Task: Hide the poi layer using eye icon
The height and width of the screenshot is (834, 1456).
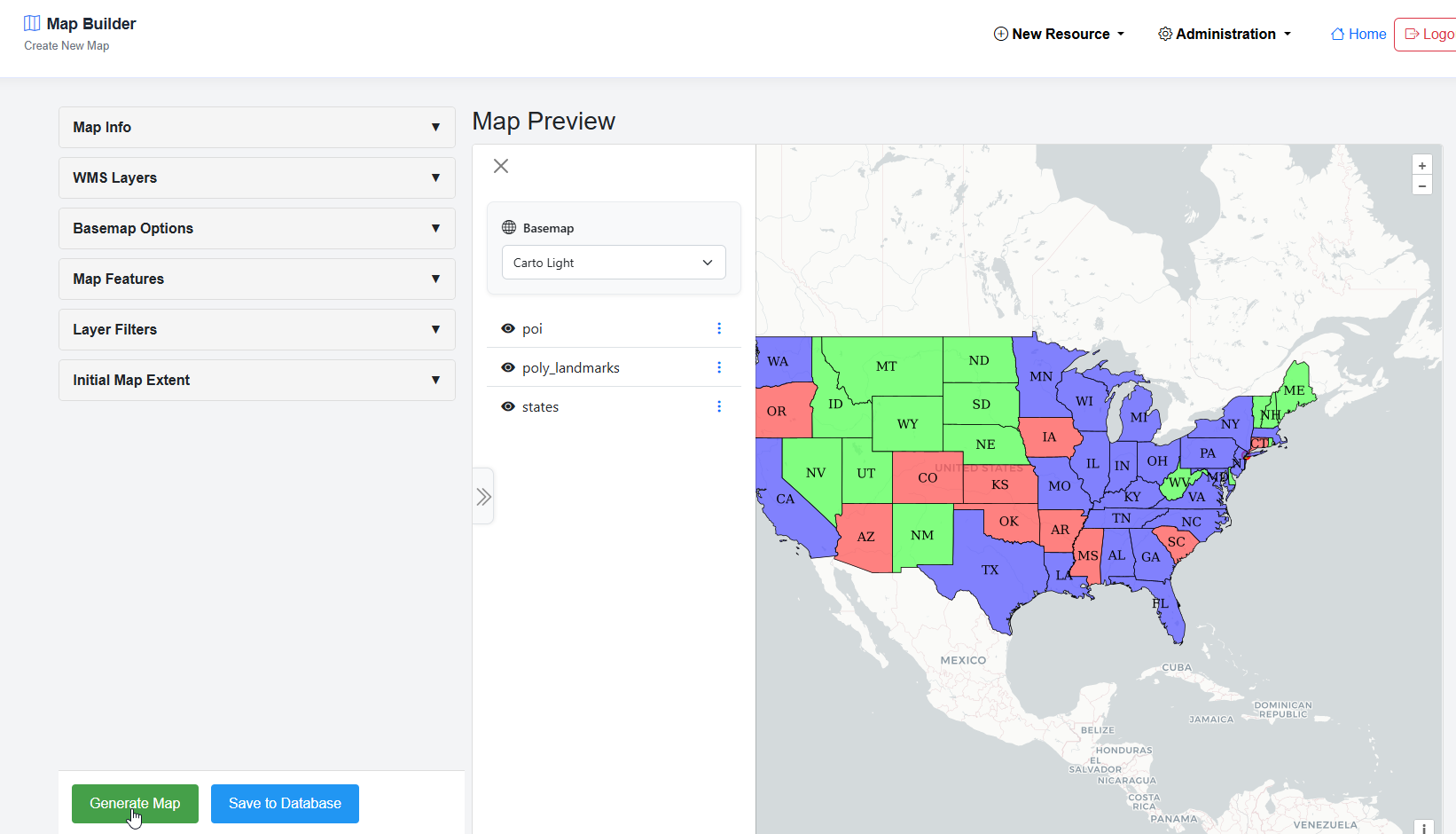Action: coord(508,328)
